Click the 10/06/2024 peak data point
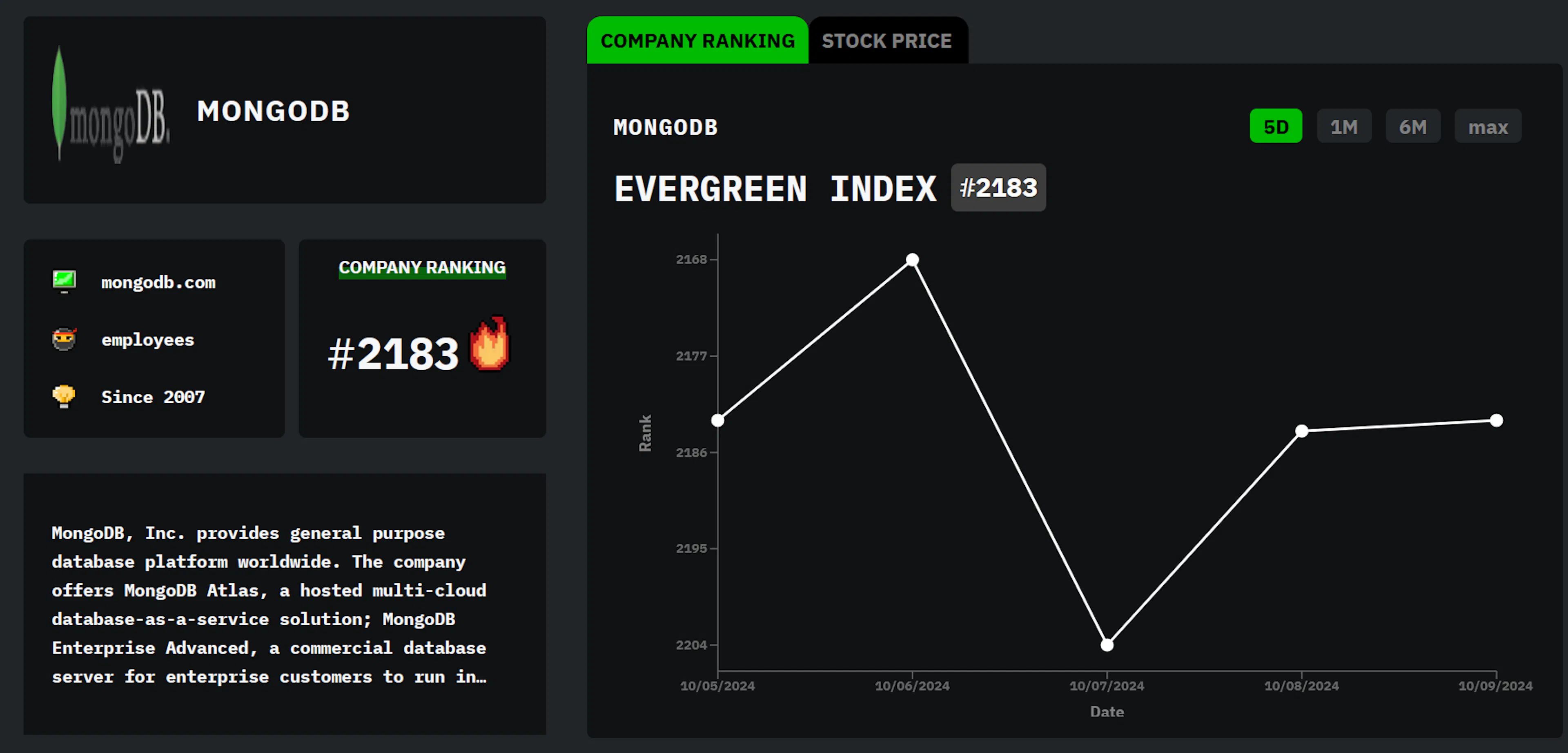Screen dimensions: 1568x753 click(x=912, y=260)
